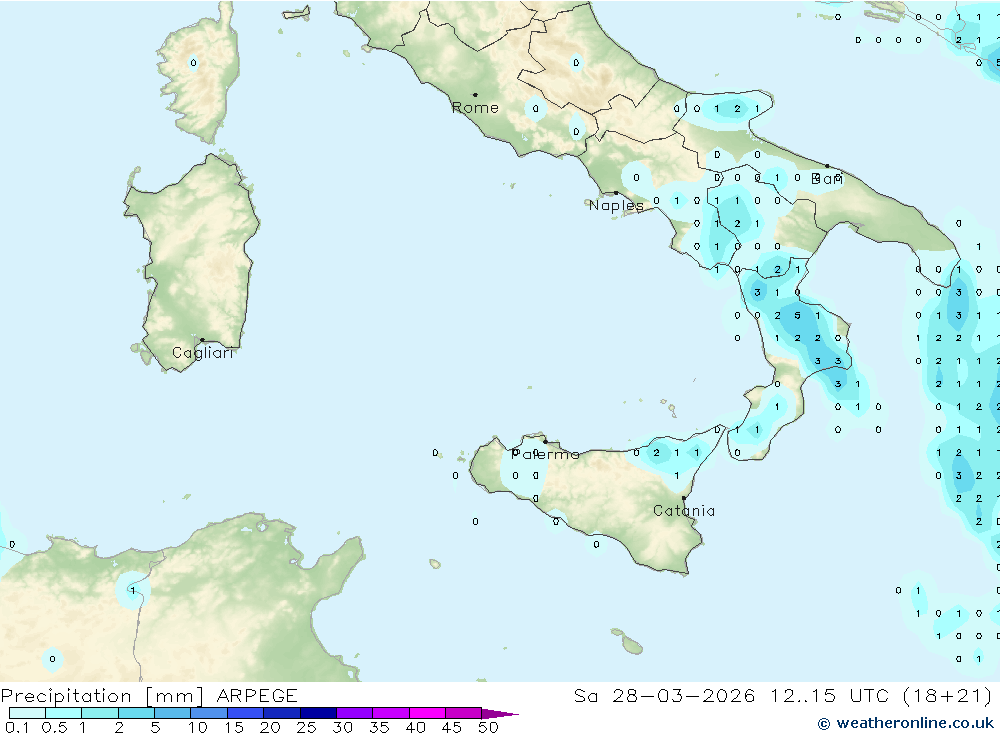
Task: Click legend label '25'
Action: [x=306, y=727]
